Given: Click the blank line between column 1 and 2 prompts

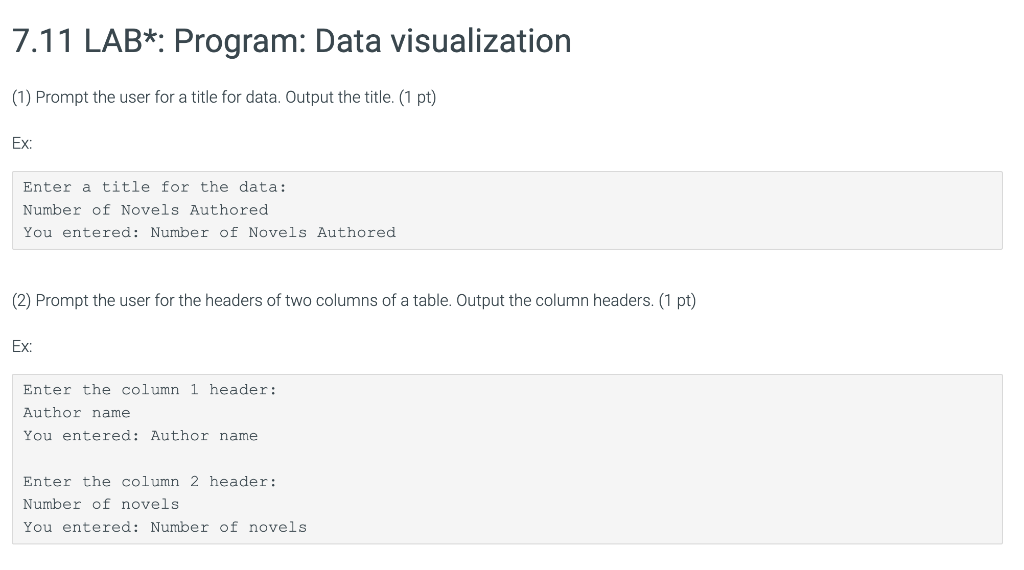Looking at the screenshot, I should point(507,459).
